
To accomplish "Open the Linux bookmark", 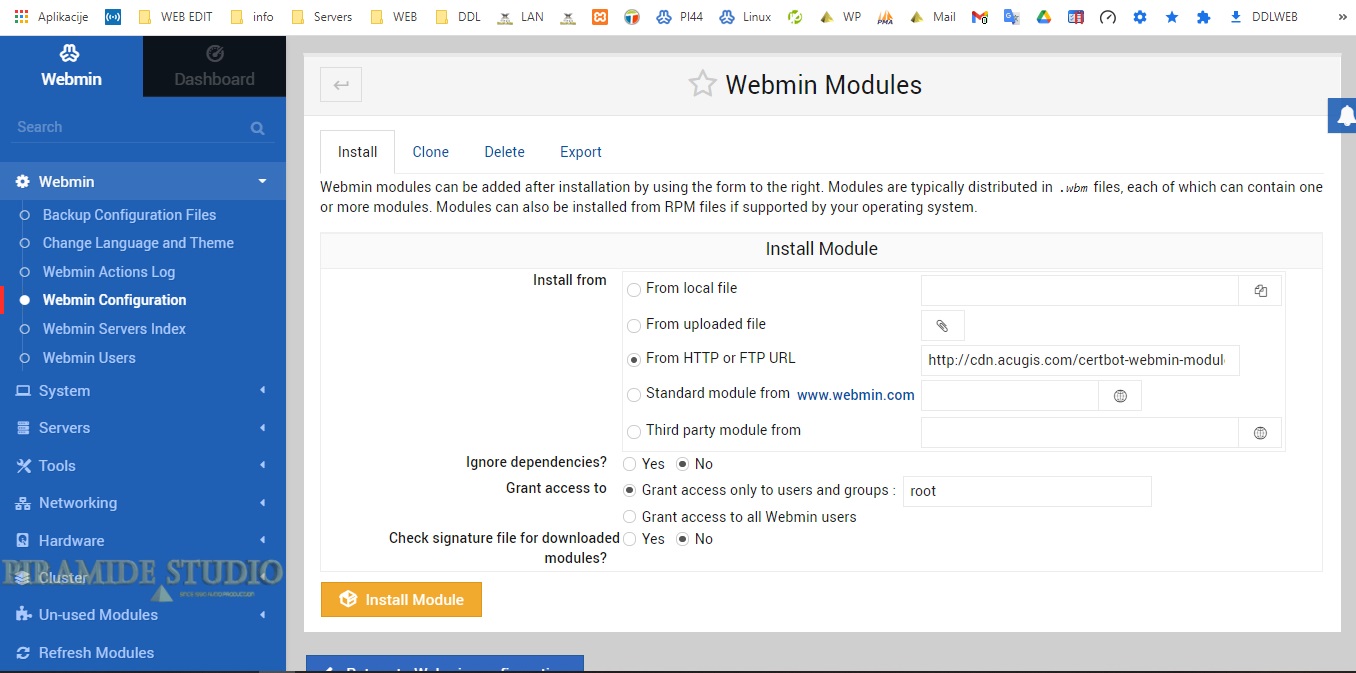I will (744, 17).
